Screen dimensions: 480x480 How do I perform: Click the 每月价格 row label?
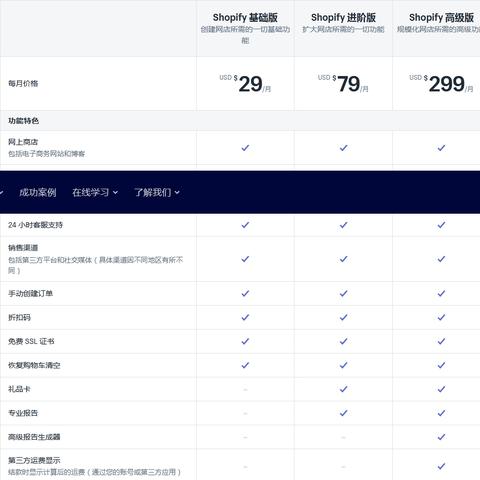(23, 83)
